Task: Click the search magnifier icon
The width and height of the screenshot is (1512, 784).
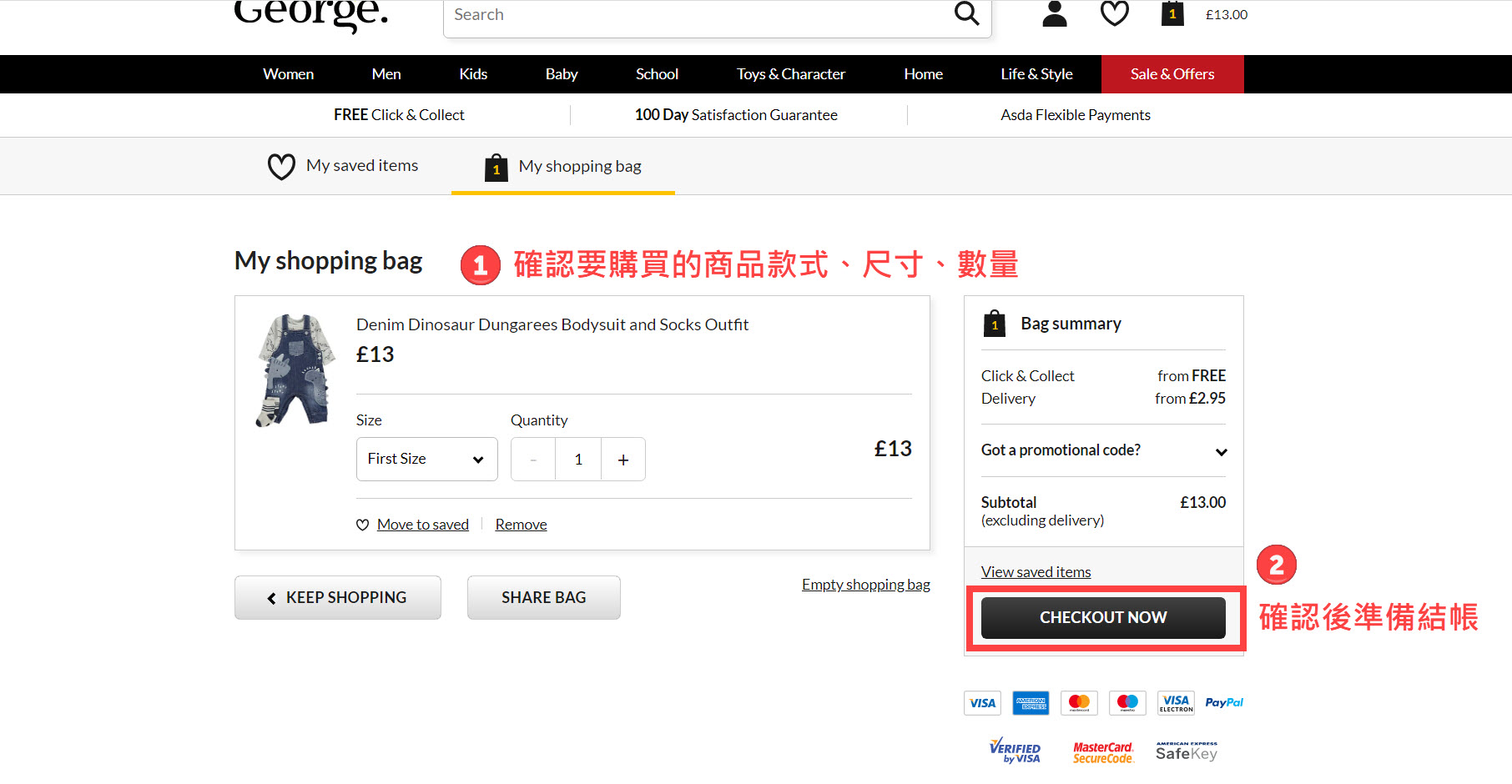Action: (x=966, y=14)
